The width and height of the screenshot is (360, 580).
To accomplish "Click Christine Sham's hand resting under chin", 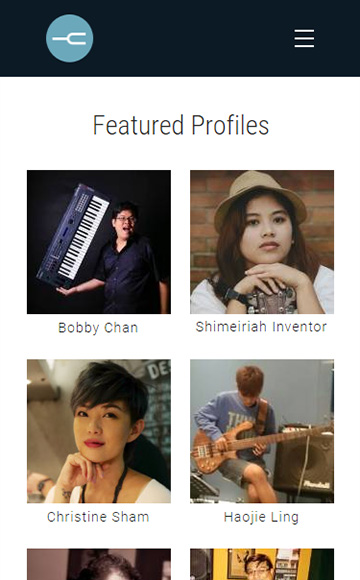I will (85, 468).
